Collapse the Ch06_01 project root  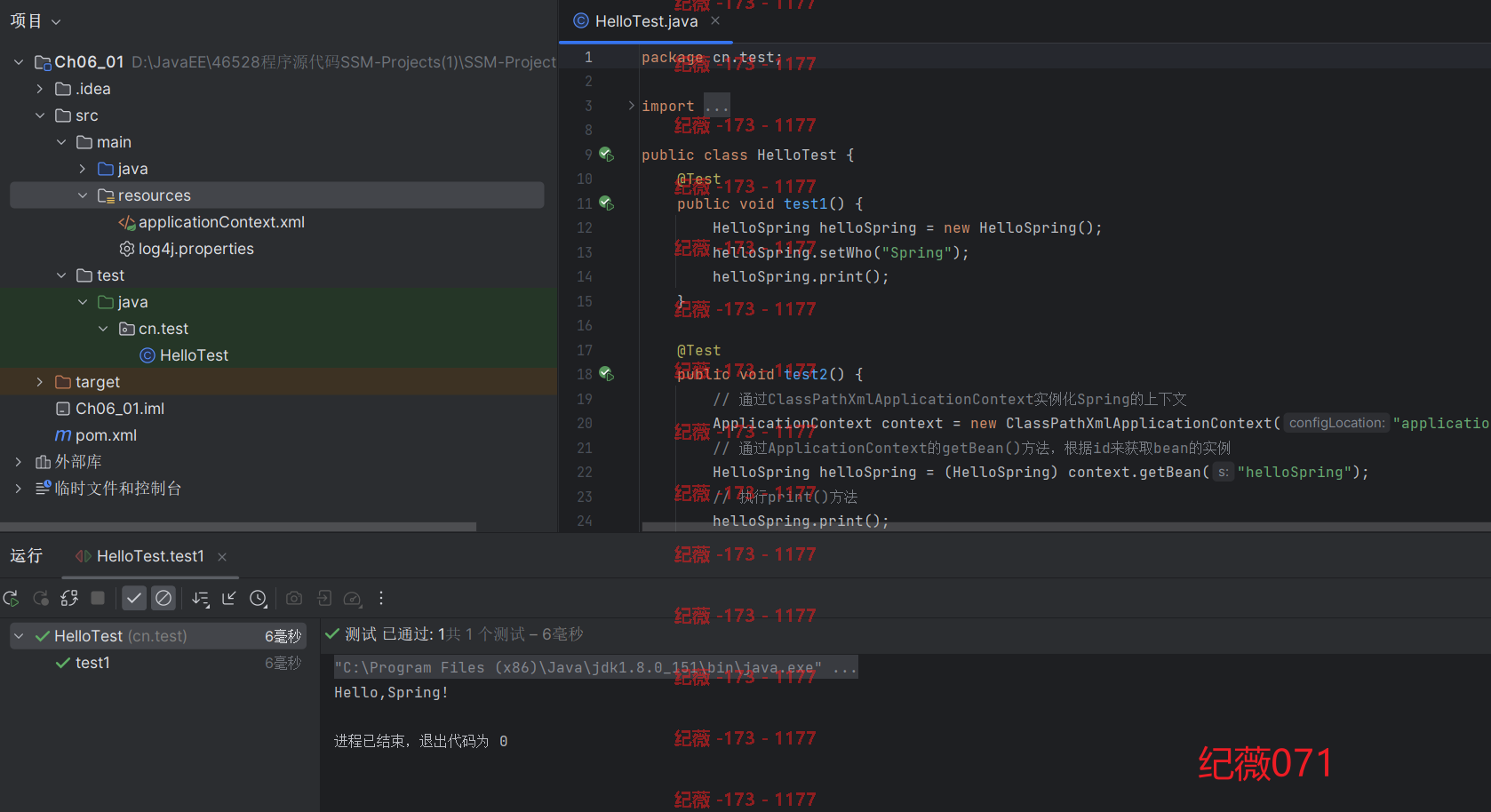coord(19,62)
